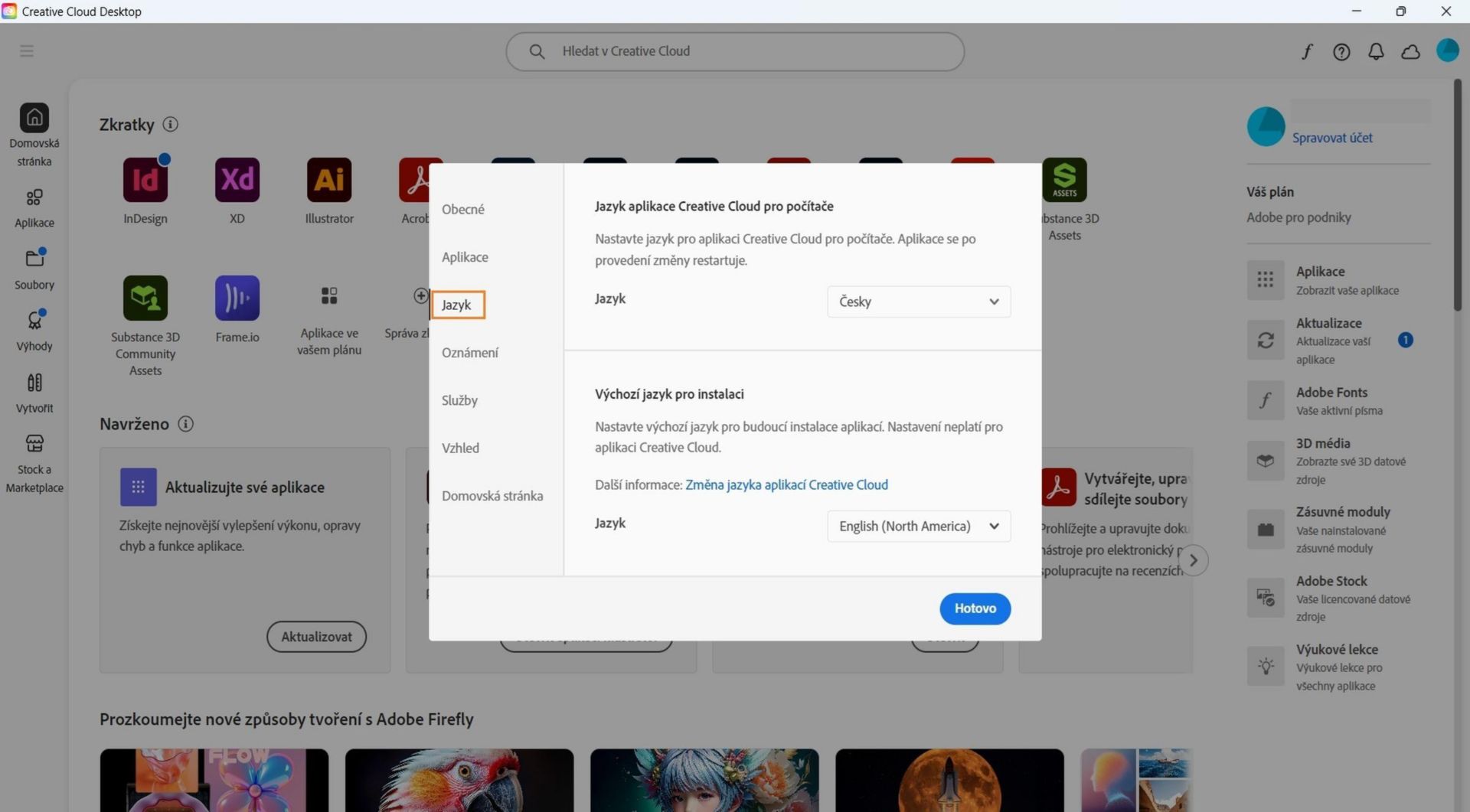Select Oznámení preferences tab
Screen dimensions: 1470x812
pyautogui.click(x=469, y=353)
